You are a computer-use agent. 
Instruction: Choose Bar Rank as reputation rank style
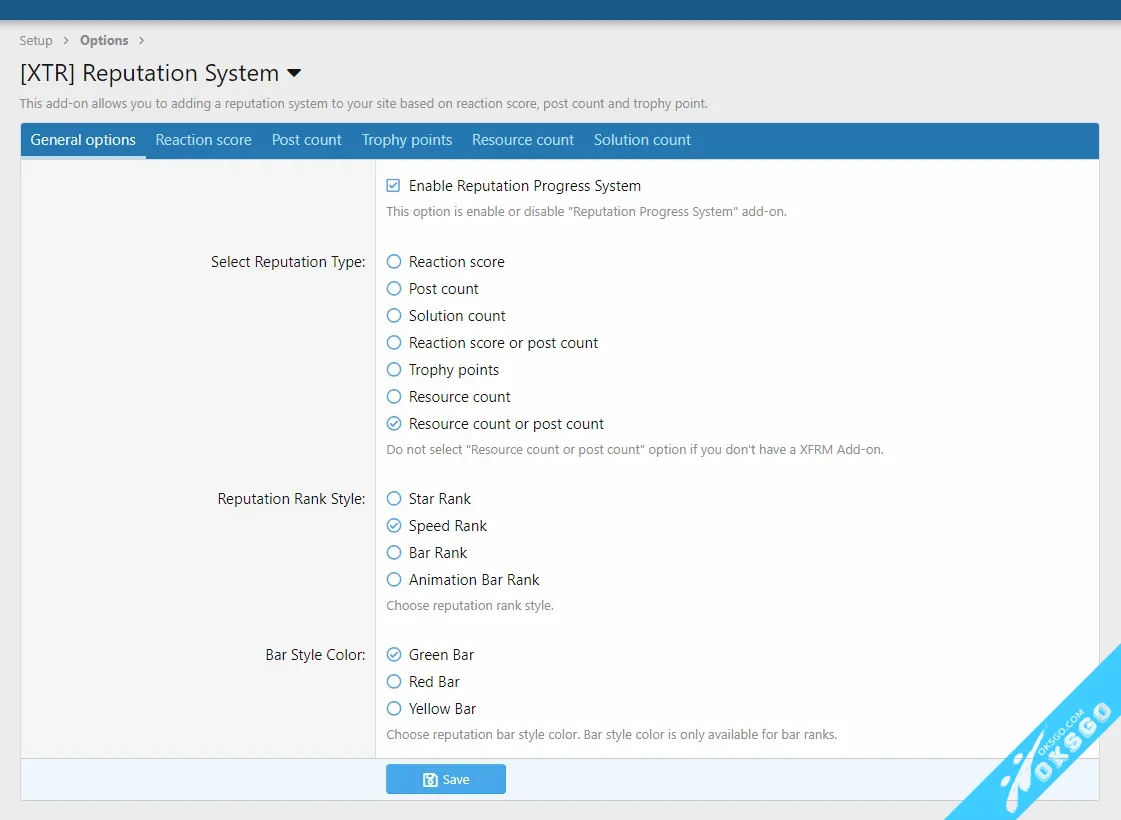tap(393, 552)
